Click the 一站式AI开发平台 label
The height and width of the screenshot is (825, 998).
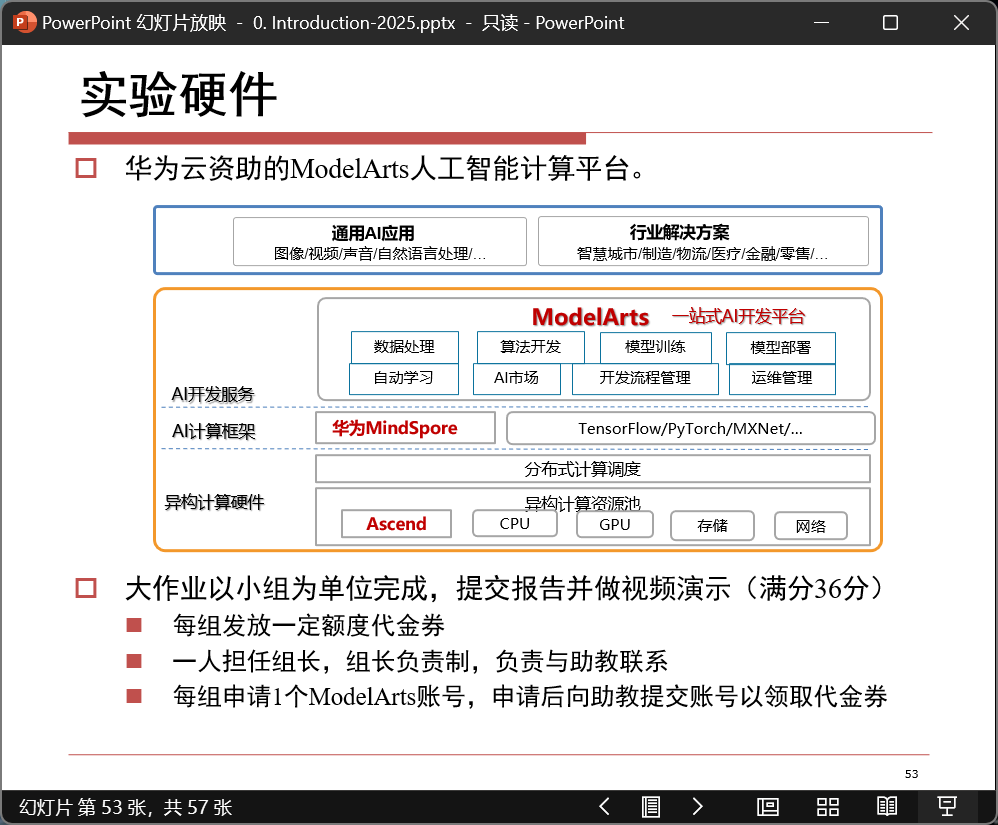(738, 316)
